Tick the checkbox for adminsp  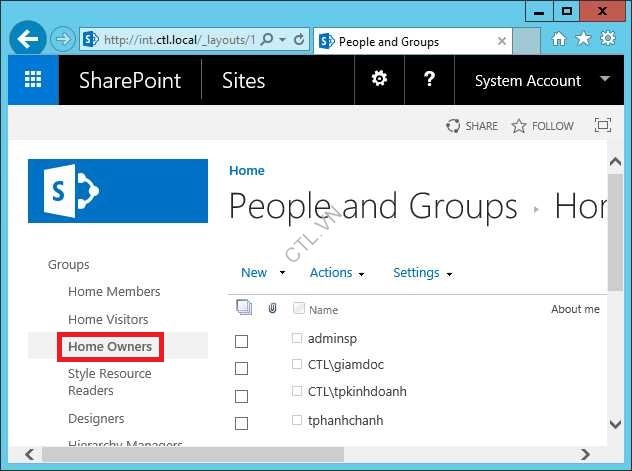point(241,341)
